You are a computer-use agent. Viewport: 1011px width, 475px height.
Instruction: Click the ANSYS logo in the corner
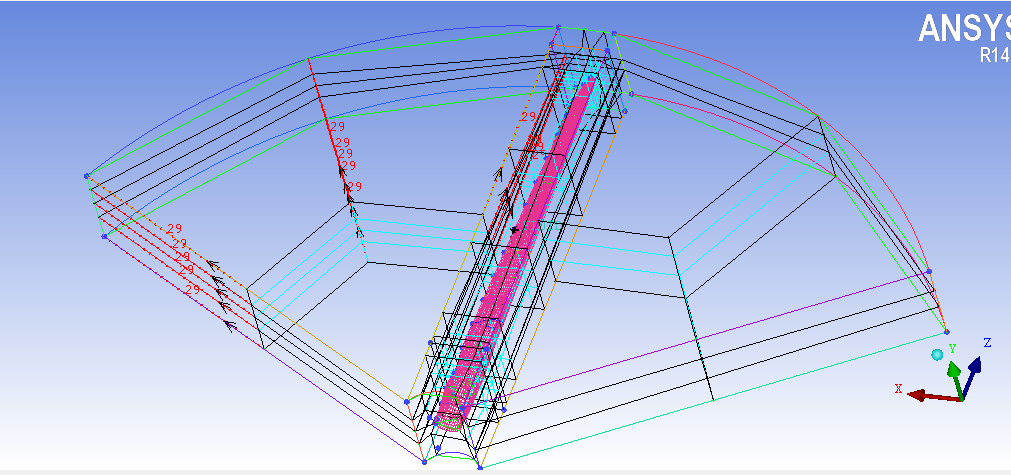pos(964,29)
